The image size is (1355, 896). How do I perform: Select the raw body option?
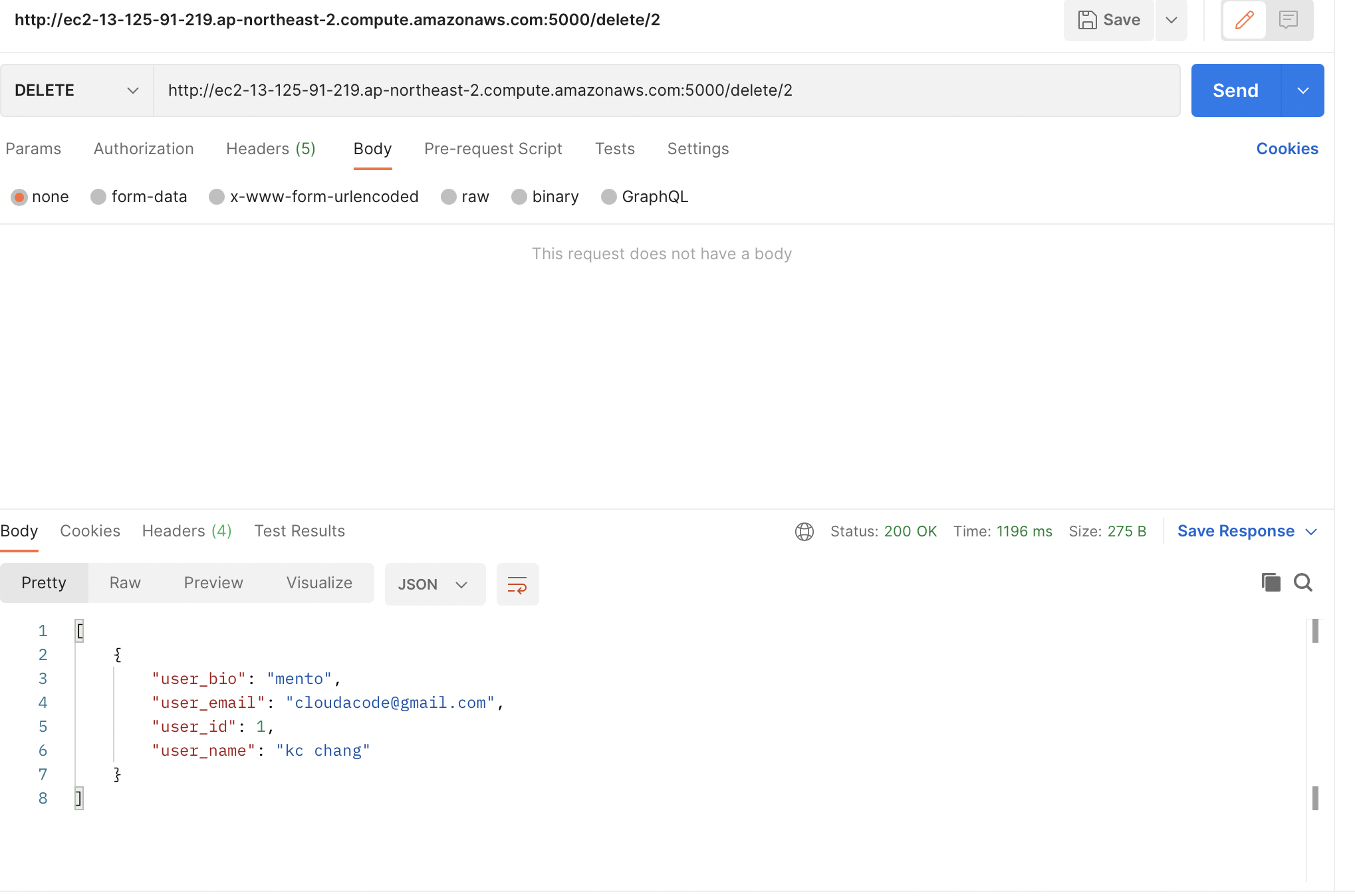point(449,197)
